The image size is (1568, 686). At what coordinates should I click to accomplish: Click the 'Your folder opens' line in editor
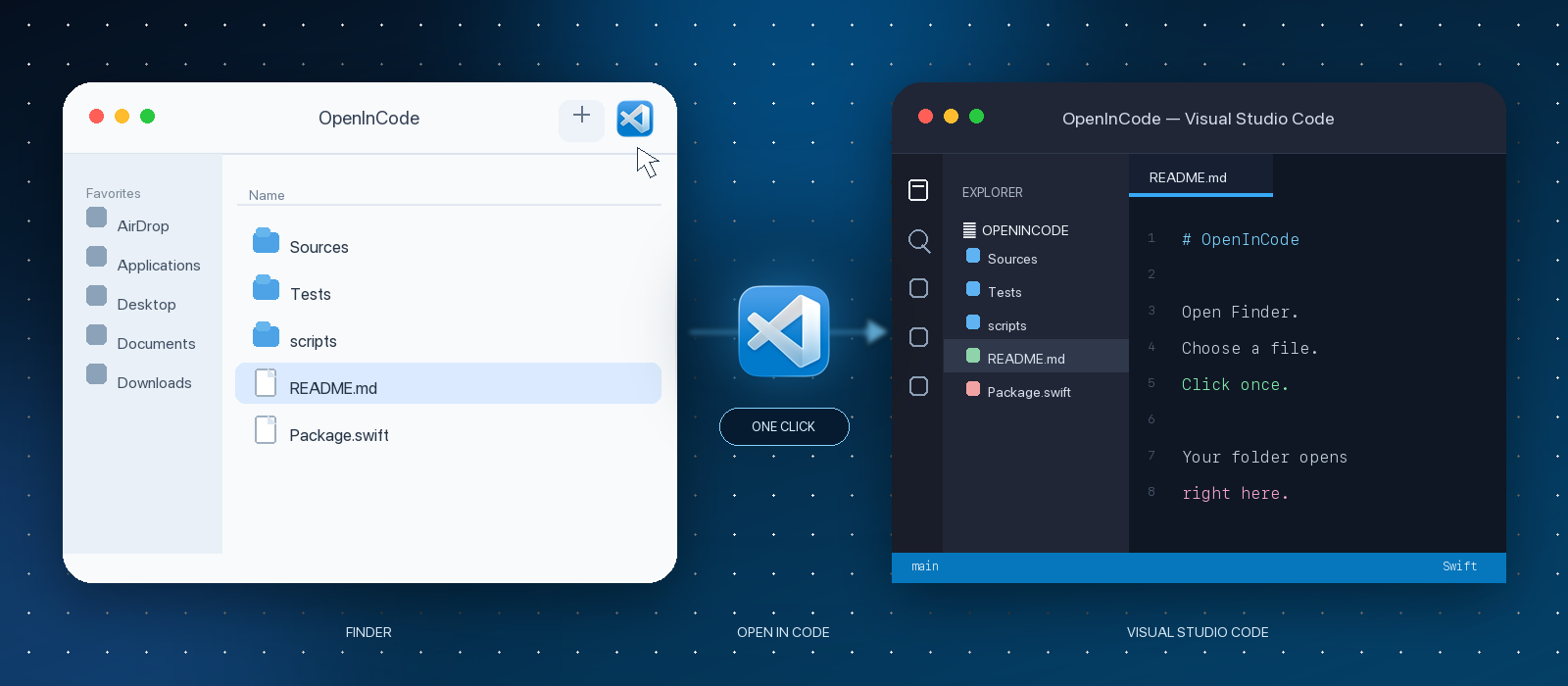click(1264, 457)
